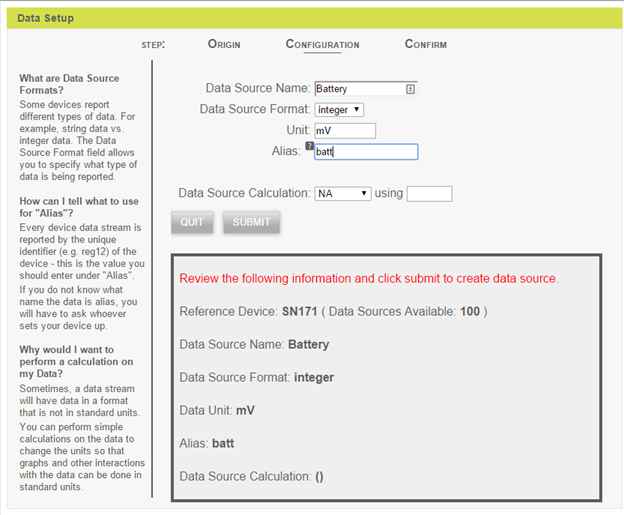Click the red review instruction text
The width and height of the screenshot is (624, 515).
point(369,278)
